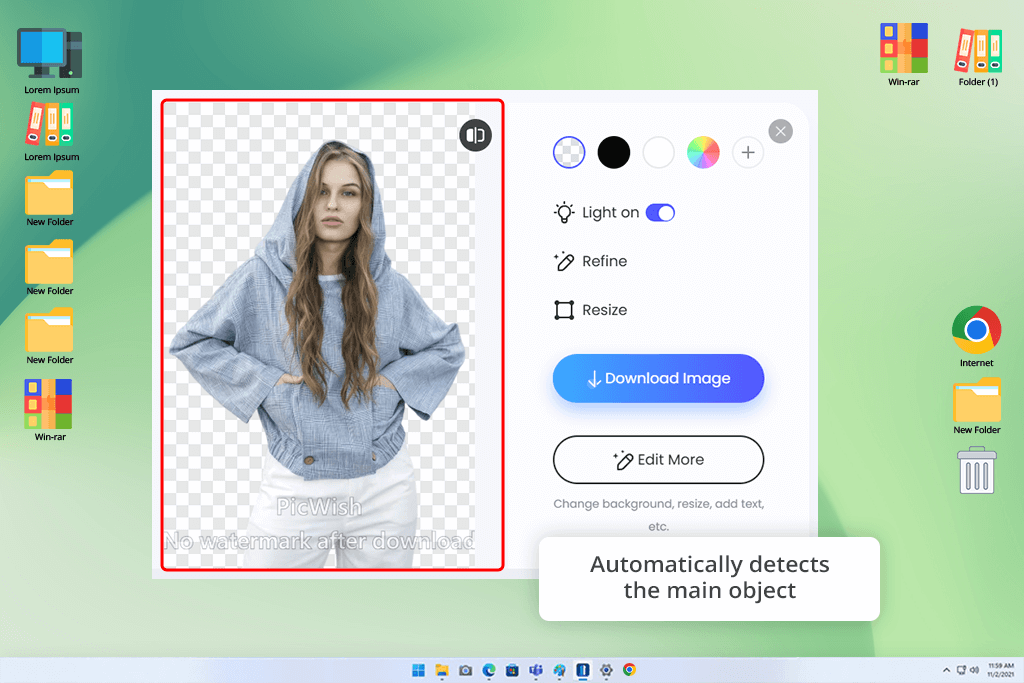The width and height of the screenshot is (1024, 683).
Task: Close the PicWish editing panel
Action: tap(780, 131)
